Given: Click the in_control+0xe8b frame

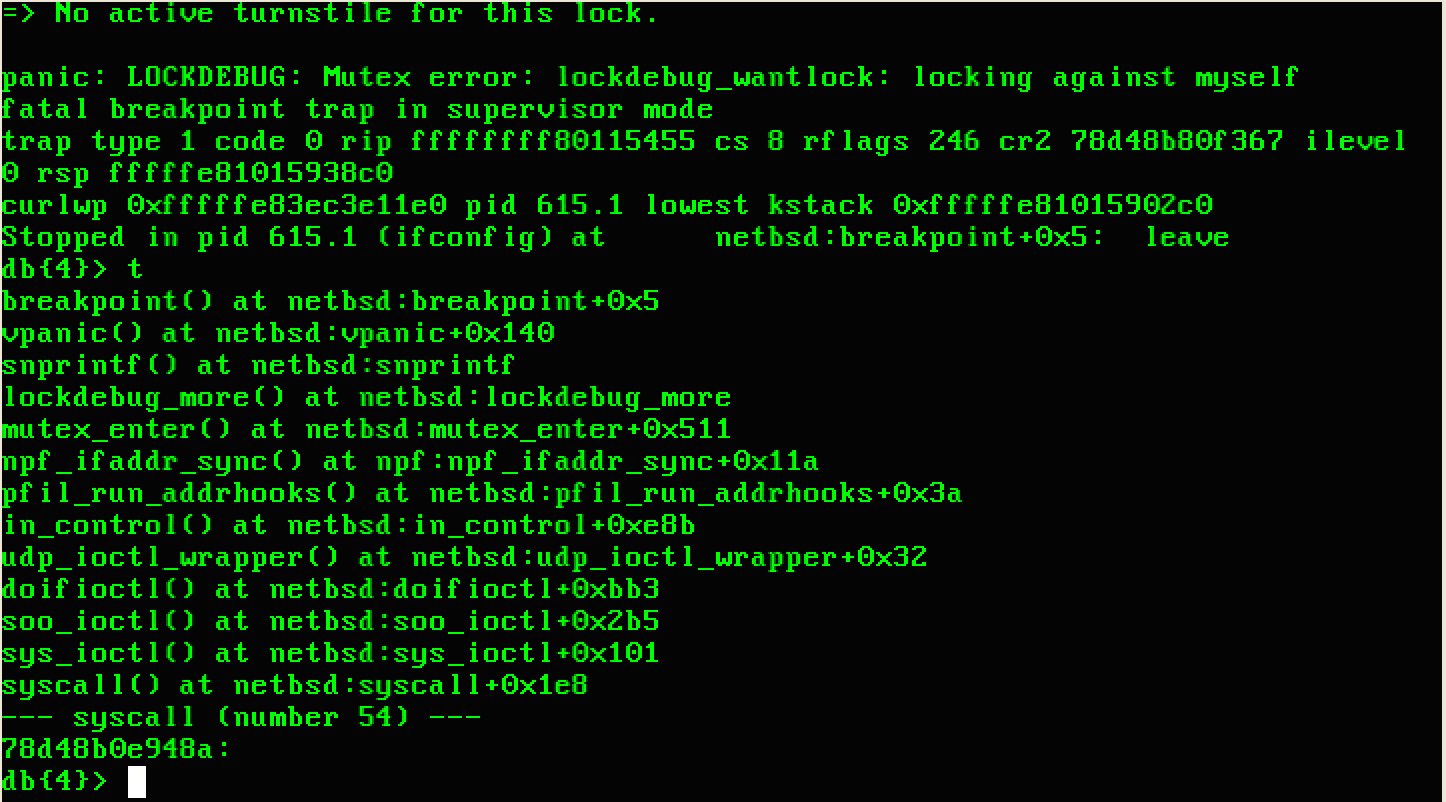Looking at the screenshot, I should (348, 525).
